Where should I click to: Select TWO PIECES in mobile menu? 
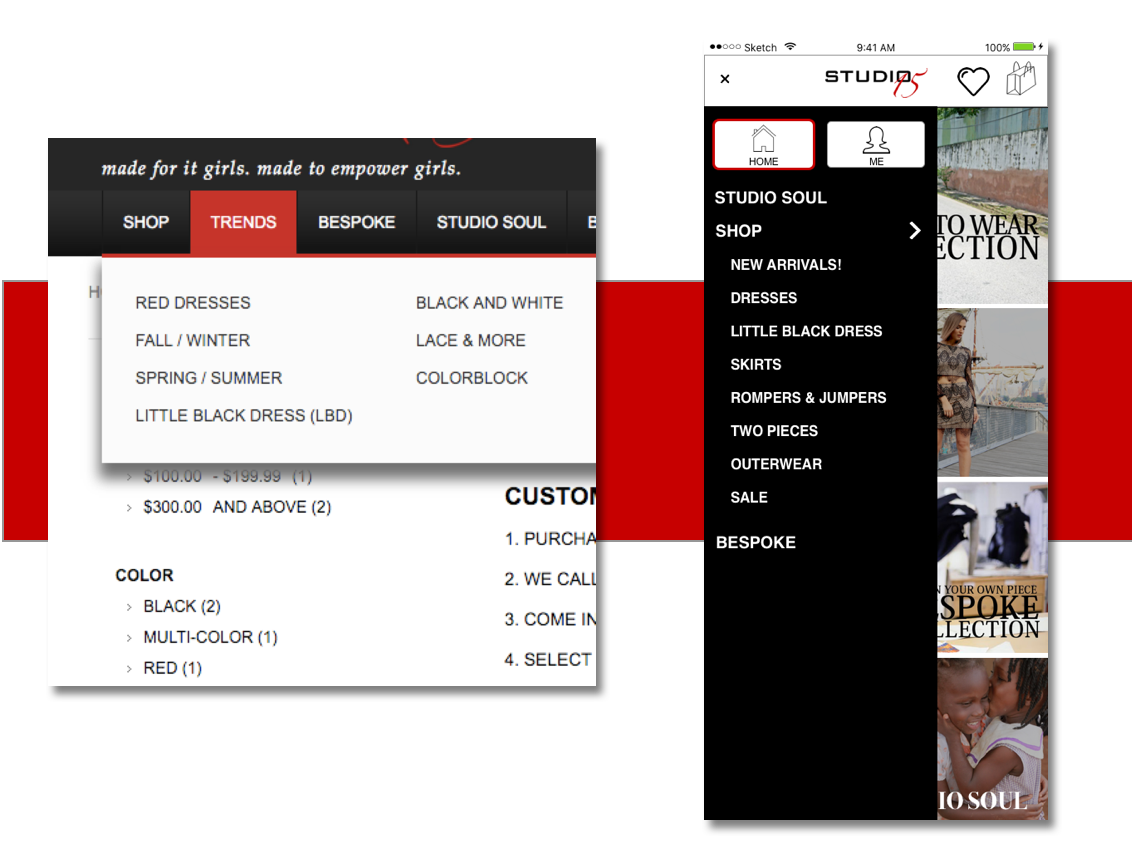[774, 431]
